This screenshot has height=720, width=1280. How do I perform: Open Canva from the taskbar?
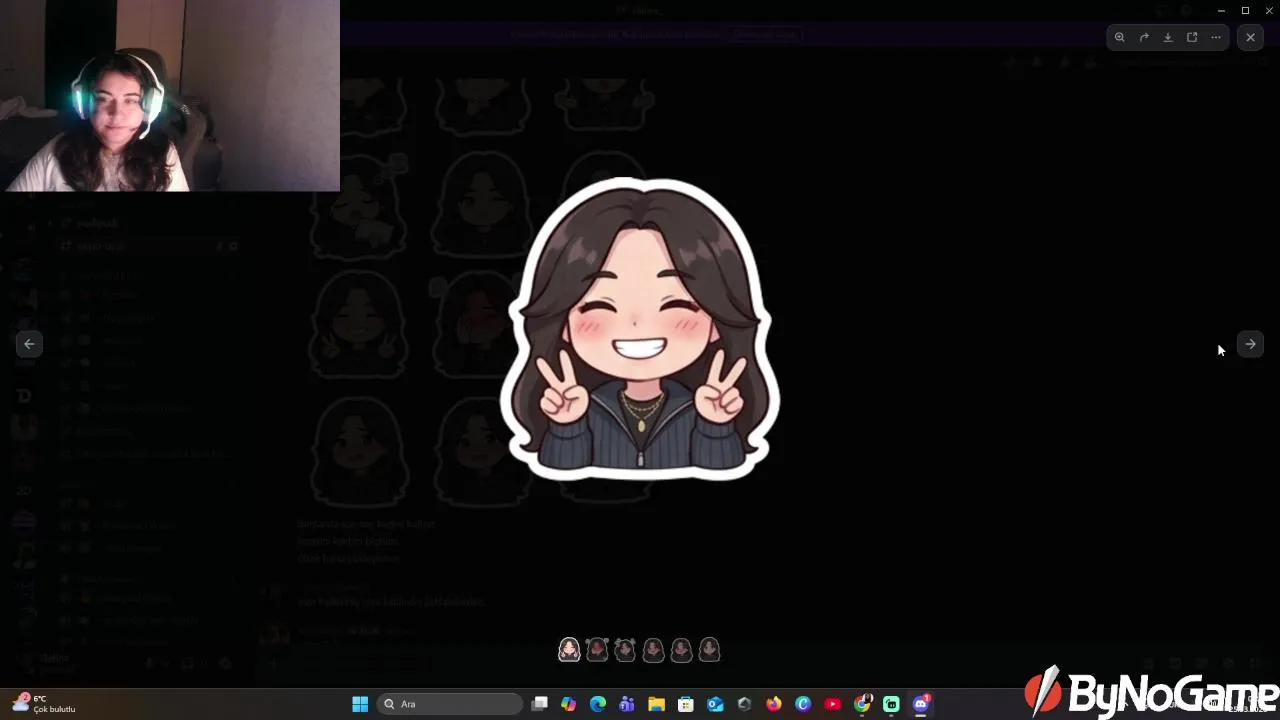pyautogui.click(x=803, y=704)
